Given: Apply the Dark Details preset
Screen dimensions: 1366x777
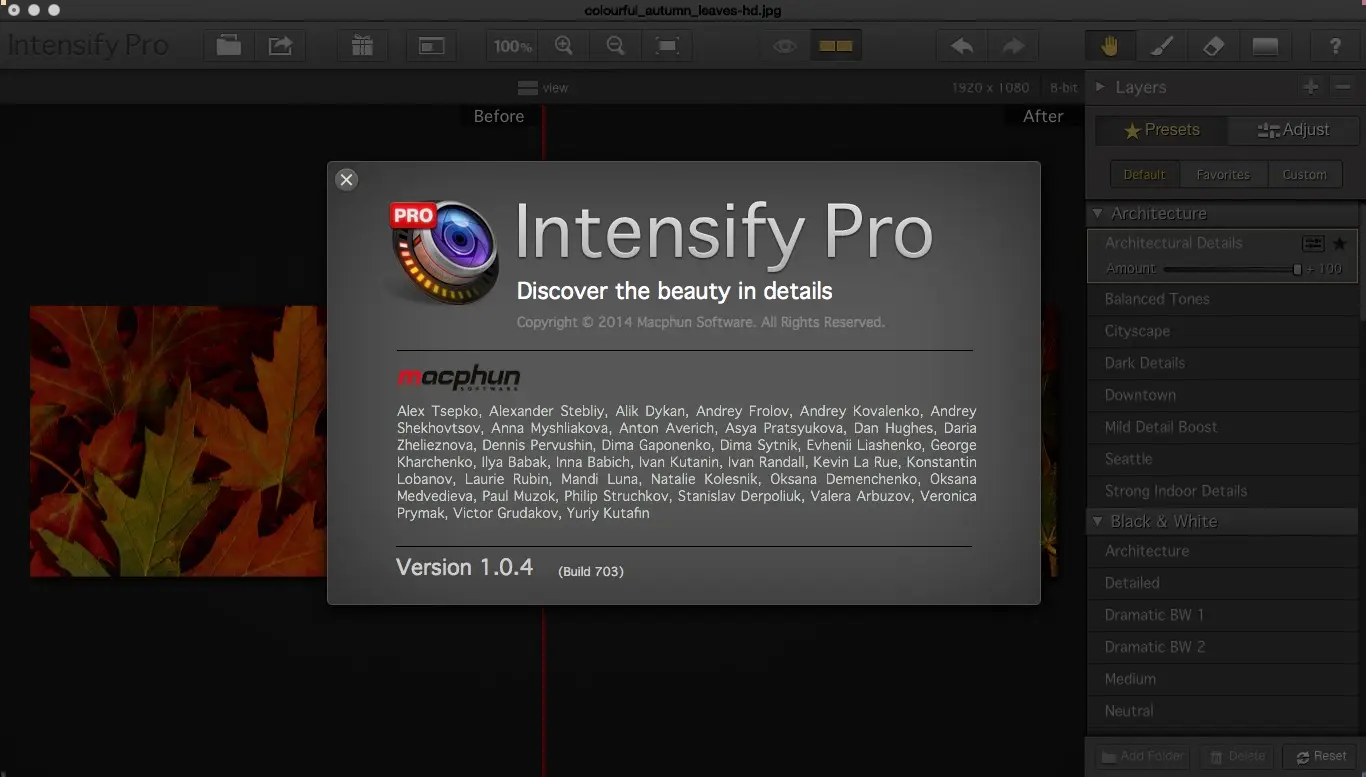Looking at the screenshot, I should (x=1222, y=363).
